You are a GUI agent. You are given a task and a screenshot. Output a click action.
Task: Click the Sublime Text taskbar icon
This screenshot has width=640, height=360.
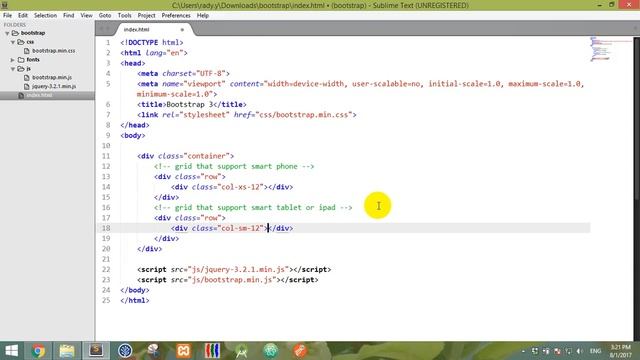coord(96,351)
